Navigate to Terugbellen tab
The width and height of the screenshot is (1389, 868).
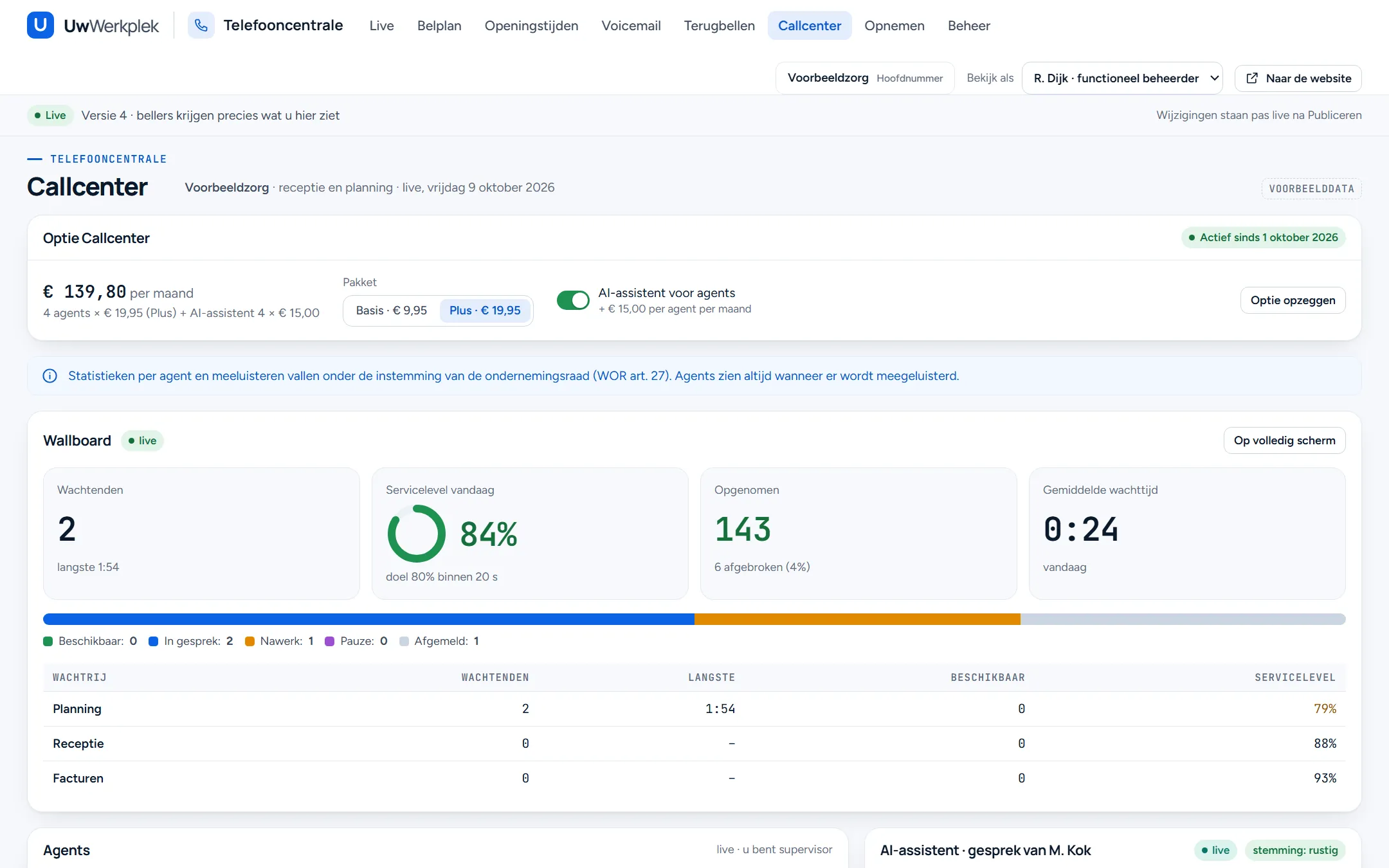719,26
